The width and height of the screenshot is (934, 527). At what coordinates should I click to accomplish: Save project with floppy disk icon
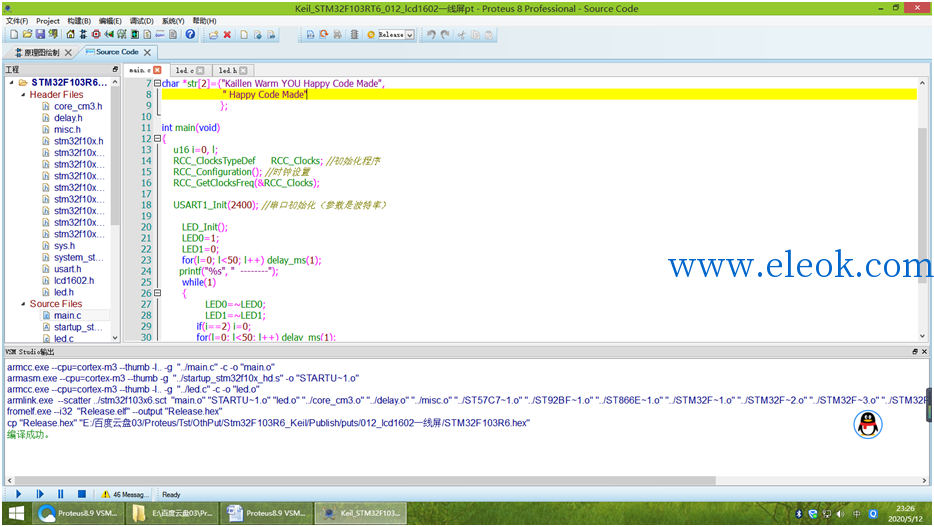pos(40,35)
